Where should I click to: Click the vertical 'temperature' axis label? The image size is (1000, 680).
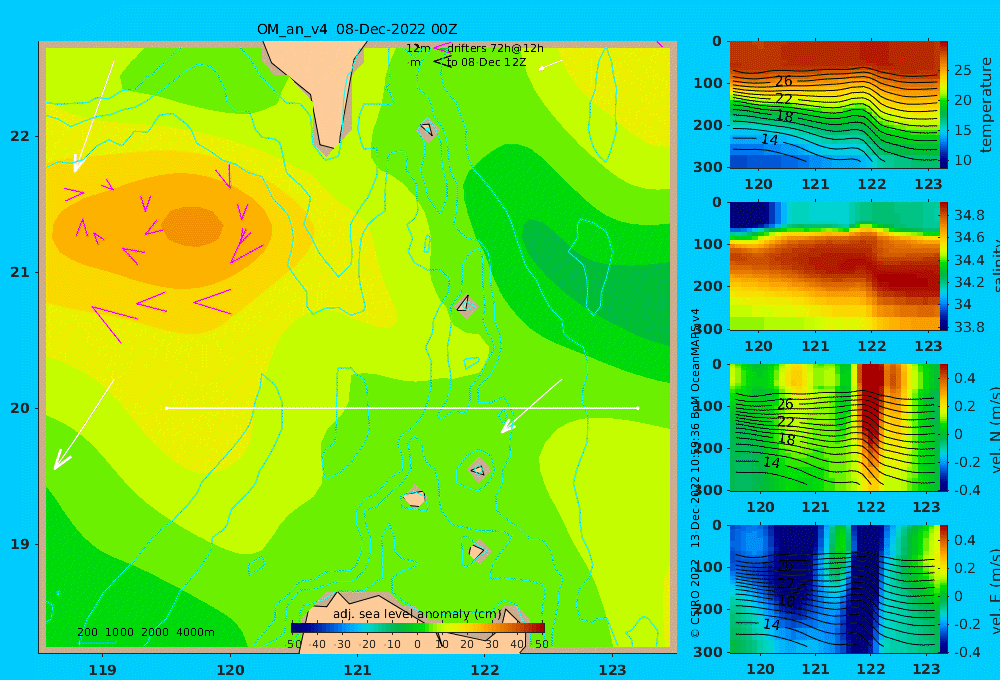pyautogui.click(x=986, y=105)
